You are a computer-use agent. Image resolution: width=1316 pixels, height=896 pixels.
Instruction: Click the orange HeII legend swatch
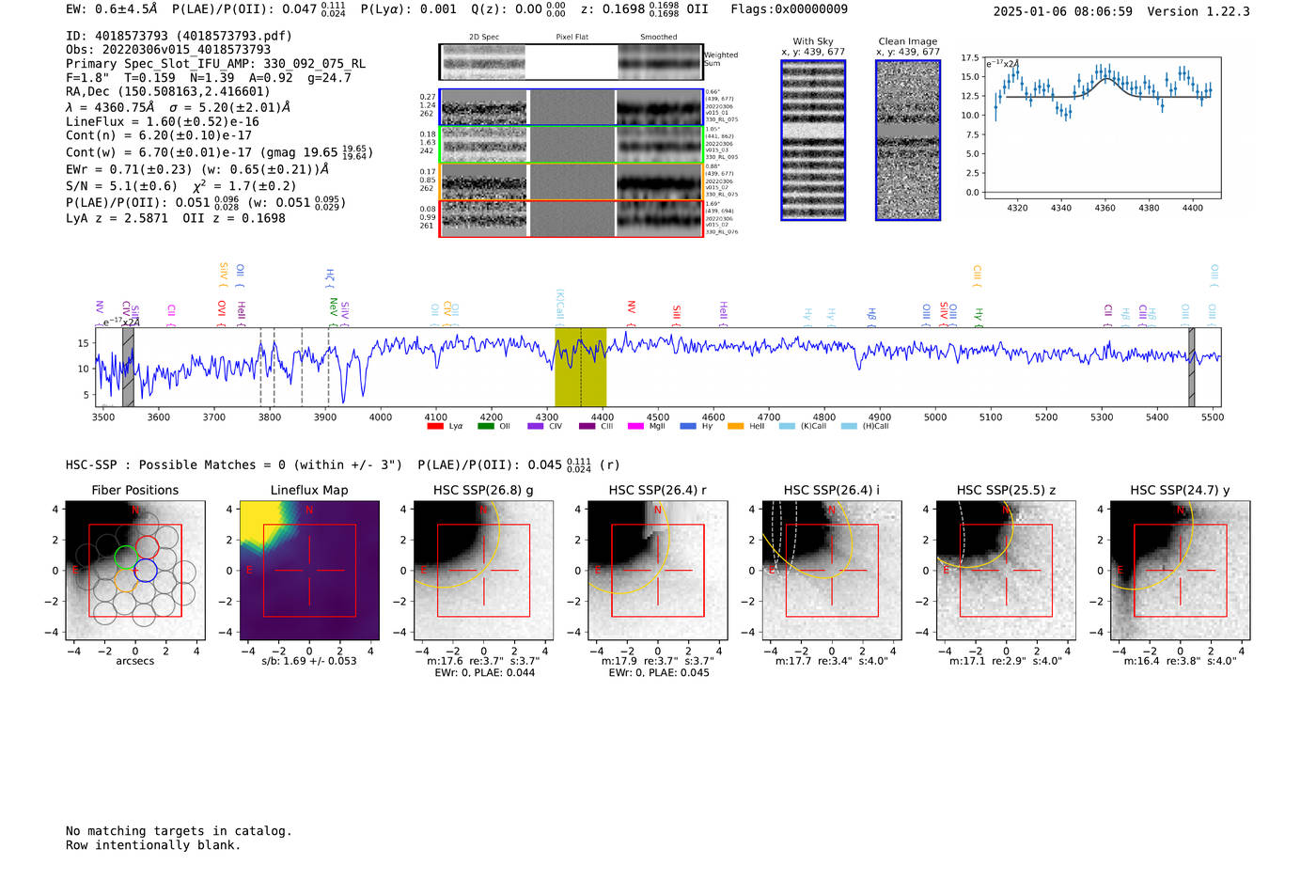coord(736,426)
